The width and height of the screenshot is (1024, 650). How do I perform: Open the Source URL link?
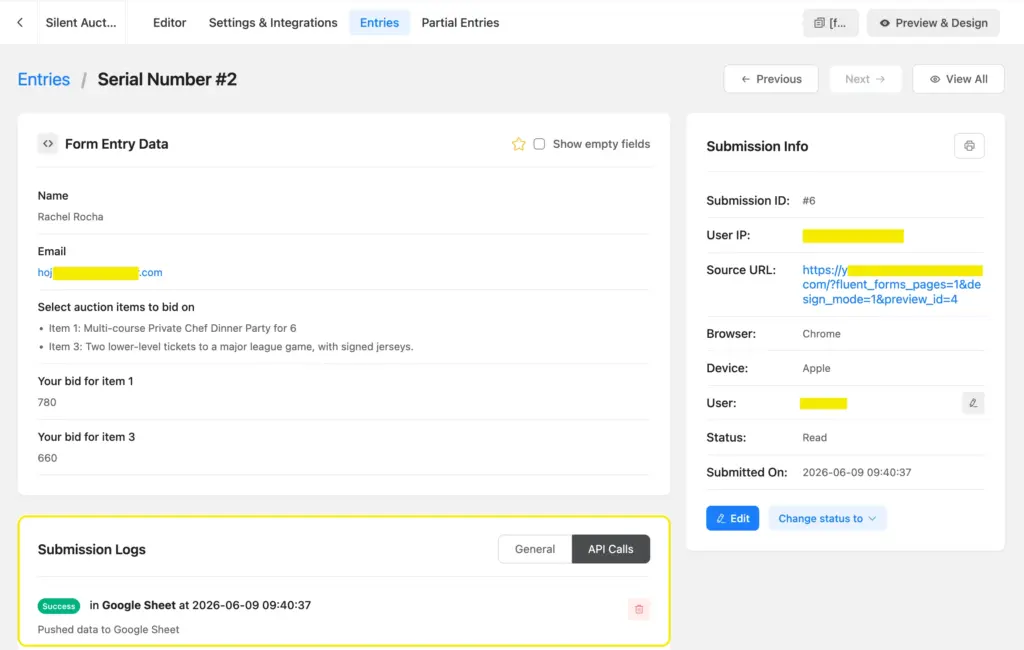(x=892, y=285)
